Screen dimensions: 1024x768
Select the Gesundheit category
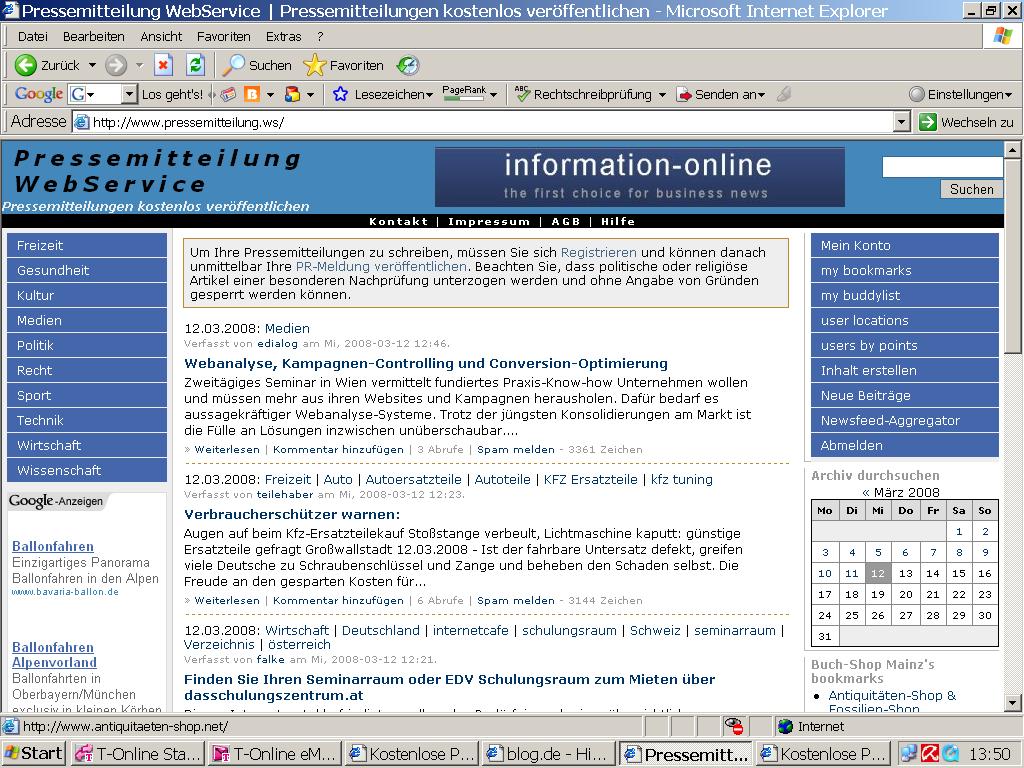pyautogui.click(x=87, y=270)
